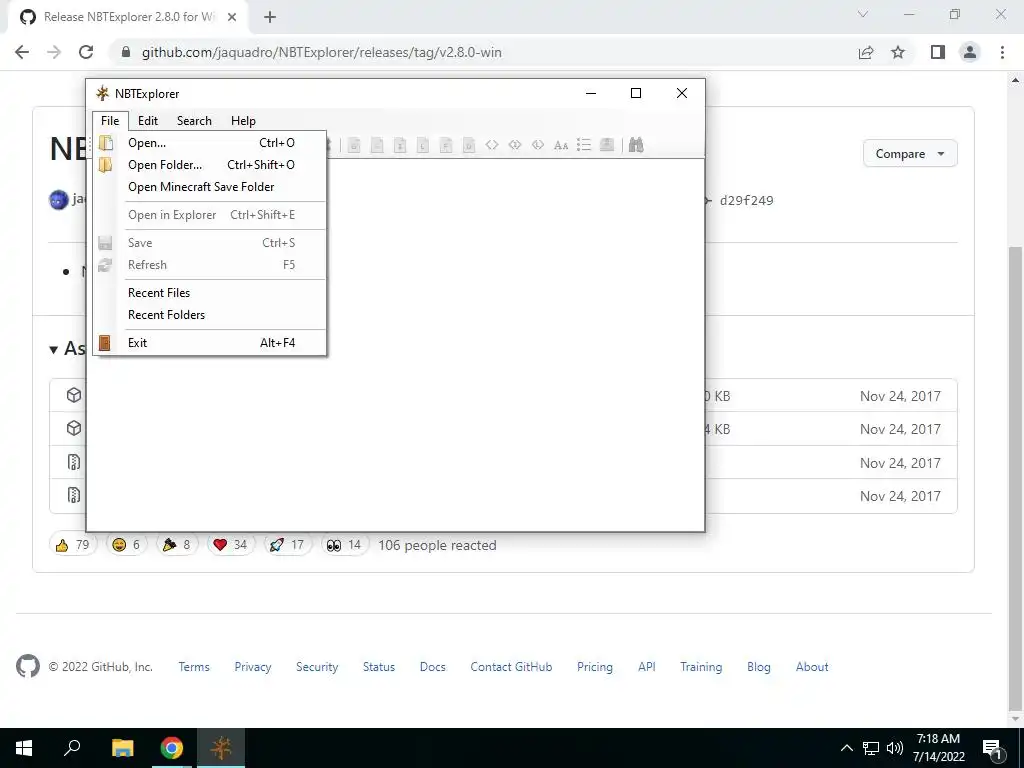The image size is (1024, 768).
Task: Click the Add Compound Tag icon
Action: tap(607, 145)
